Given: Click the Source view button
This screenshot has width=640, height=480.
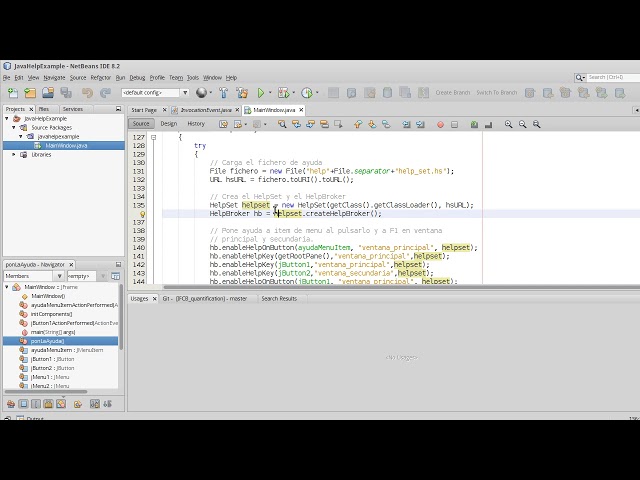Looking at the screenshot, I should (141, 124).
